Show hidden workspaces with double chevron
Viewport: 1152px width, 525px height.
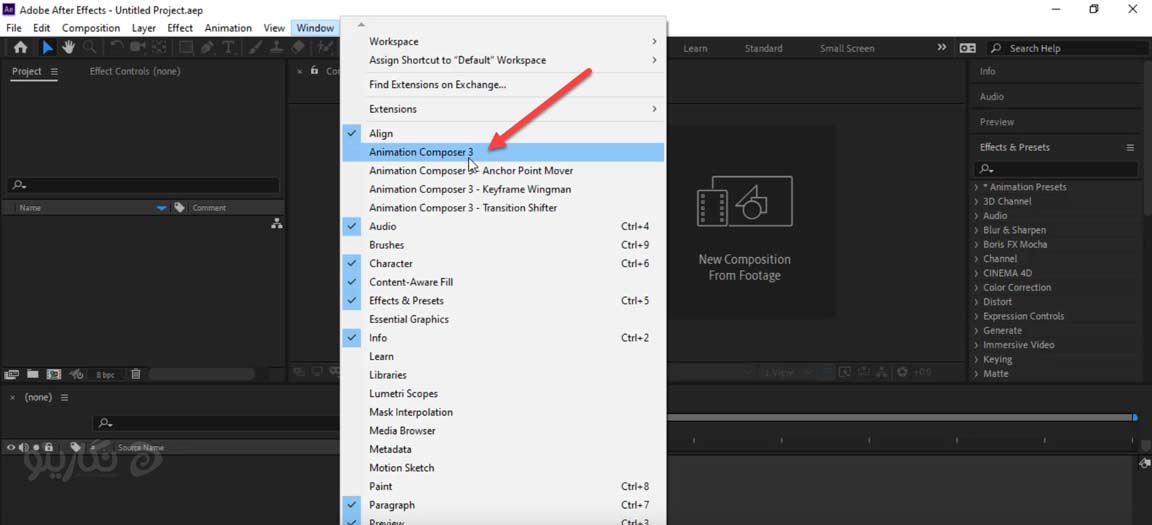coord(942,48)
